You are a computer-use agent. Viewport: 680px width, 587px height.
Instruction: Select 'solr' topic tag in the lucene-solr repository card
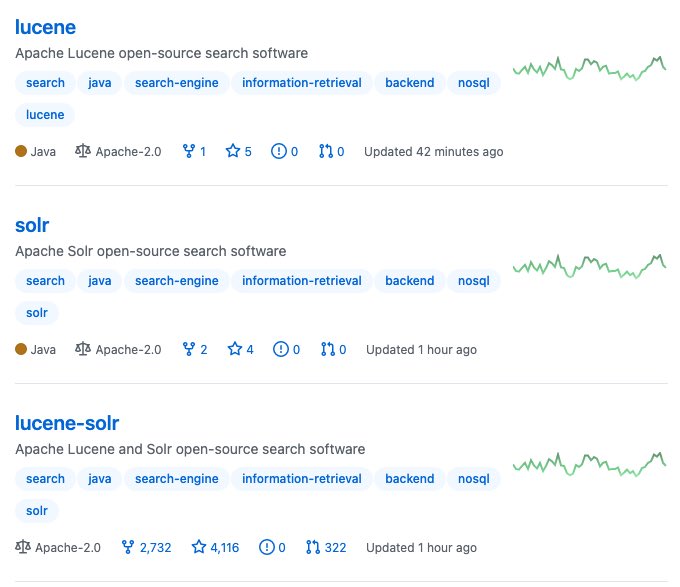(x=37, y=511)
